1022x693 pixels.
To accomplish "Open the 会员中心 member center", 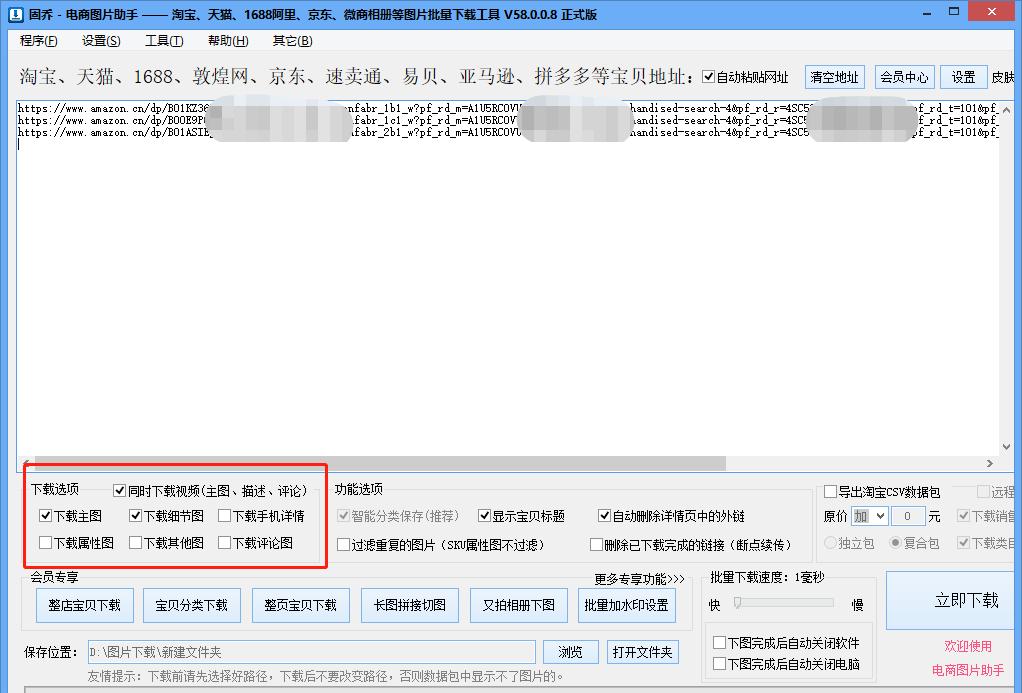I will 904,76.
